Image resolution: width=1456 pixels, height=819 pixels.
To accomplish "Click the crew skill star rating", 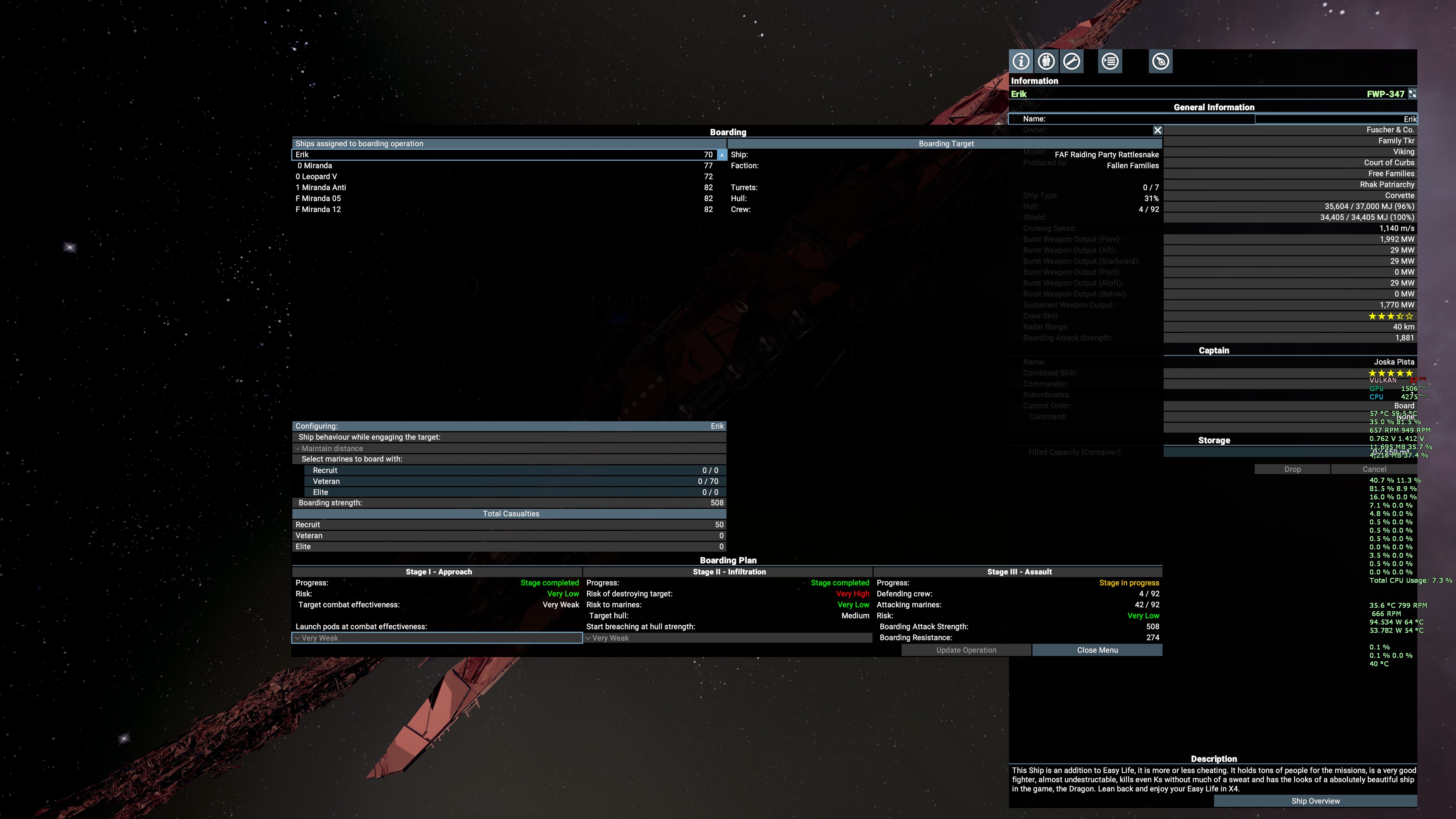I will click(1390, 317).
